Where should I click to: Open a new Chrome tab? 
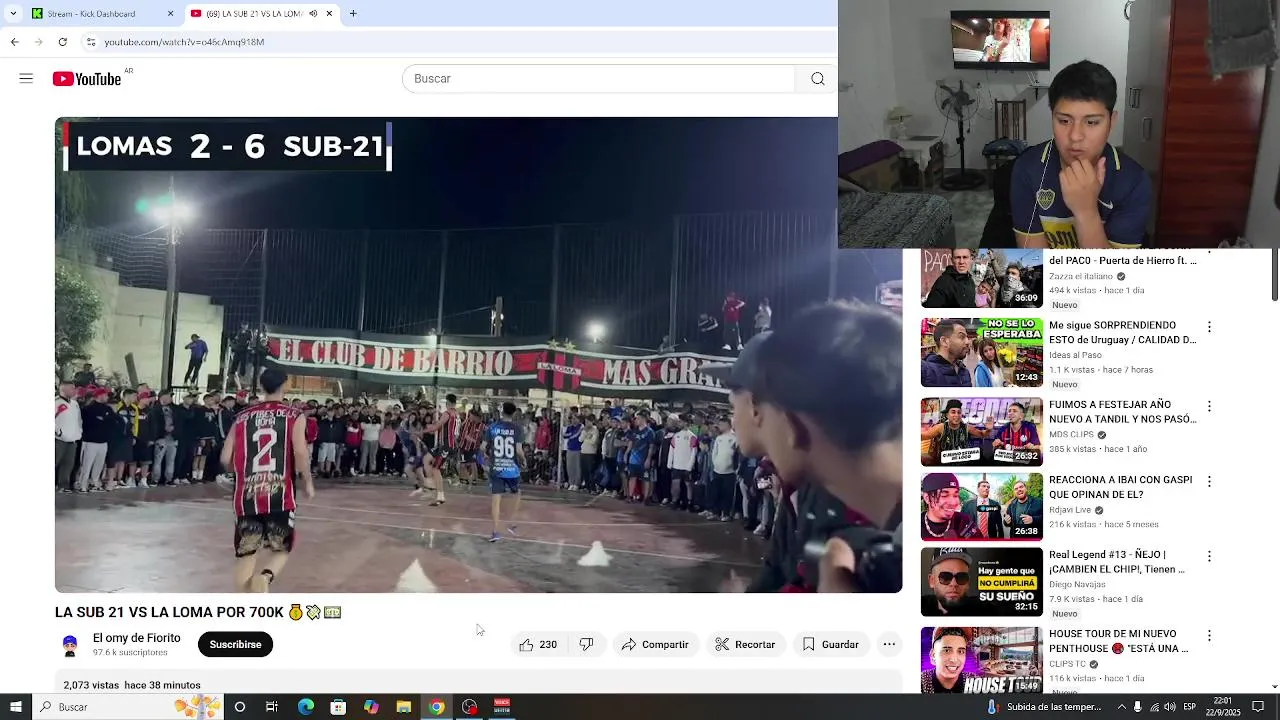[x=353, y=14]
